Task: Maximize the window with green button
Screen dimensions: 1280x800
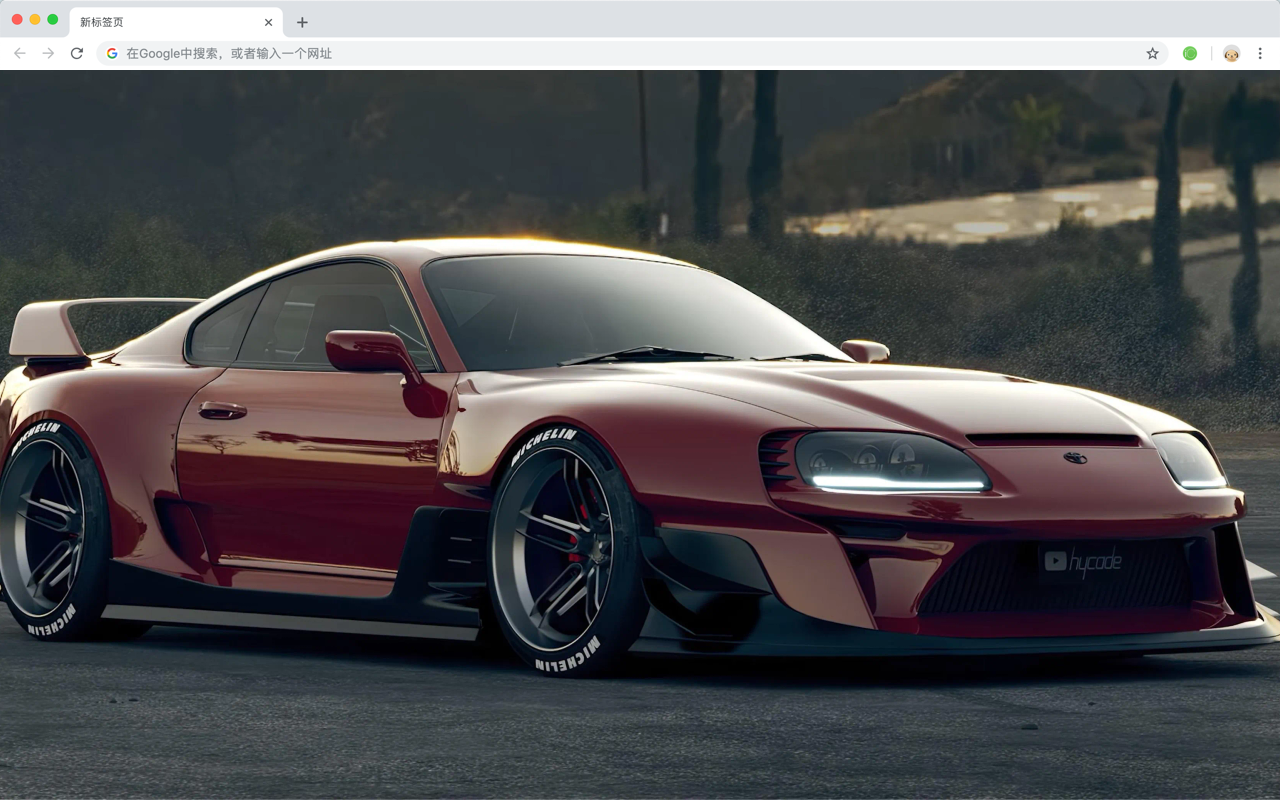Action: point(53,19)
